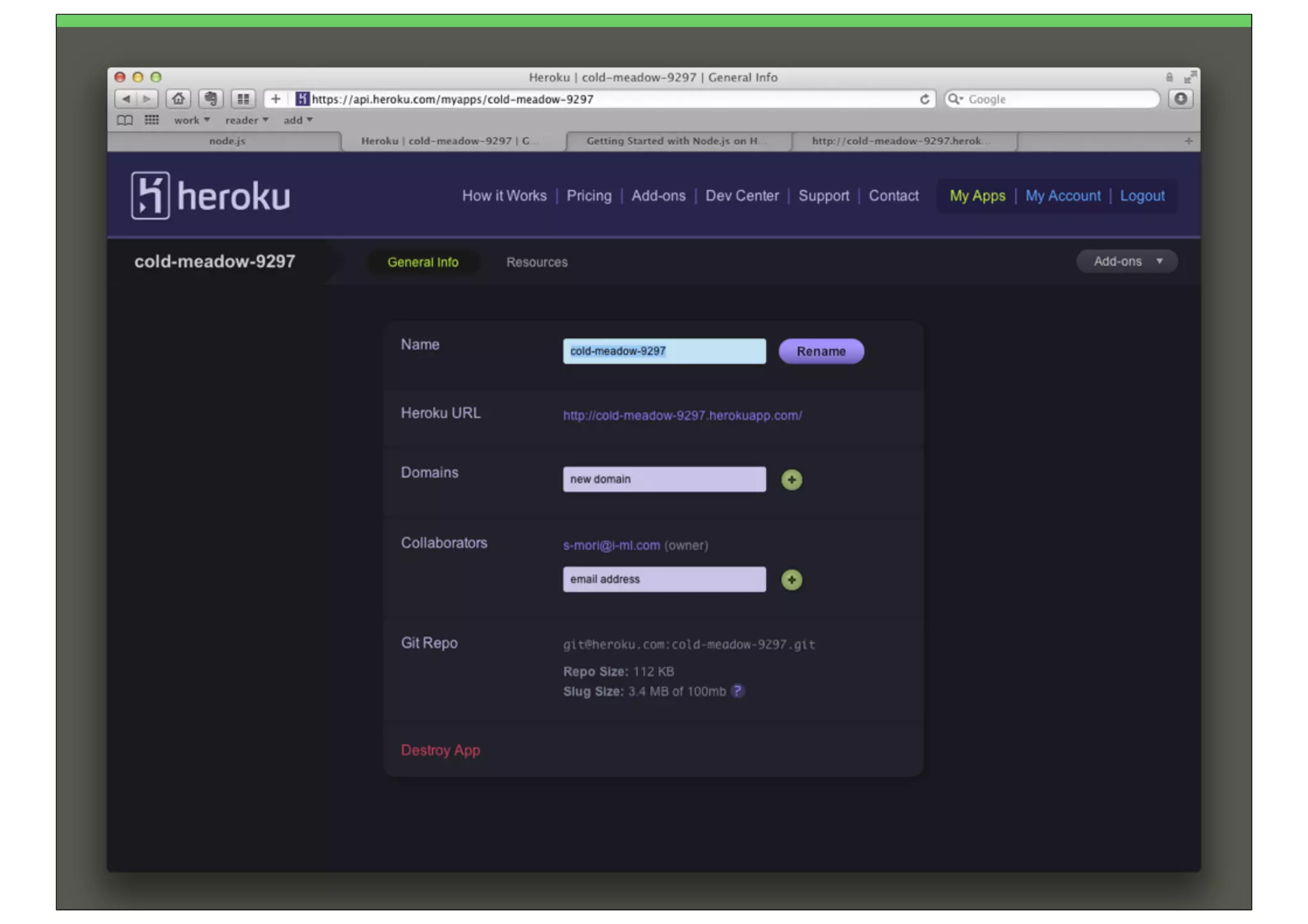Open the herokuapp.com Heroku URL link
The width and height of the screenshot is (1308, 924).
pyautogui.click(x=681, y=416)
